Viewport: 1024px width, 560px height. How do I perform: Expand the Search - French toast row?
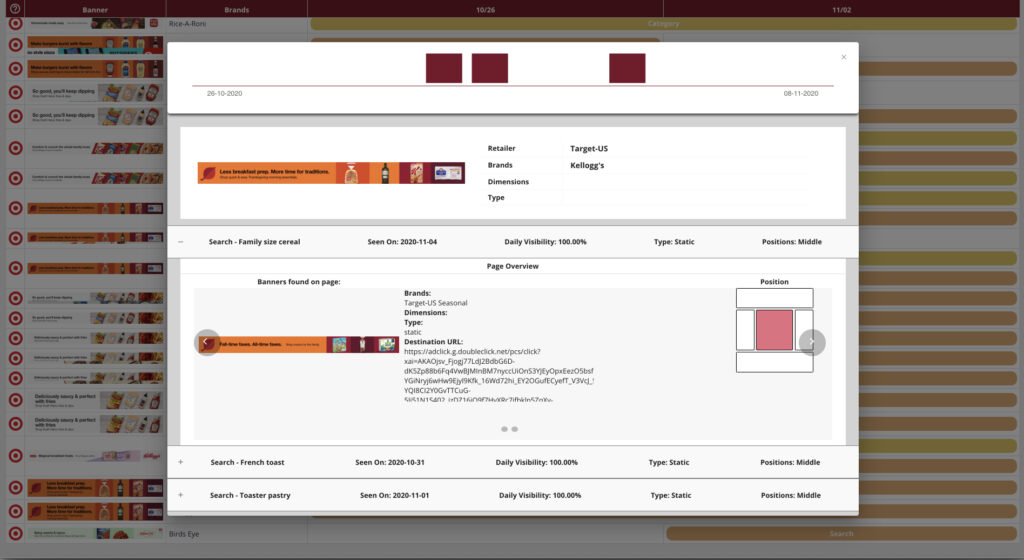click(x=181, y=462)
